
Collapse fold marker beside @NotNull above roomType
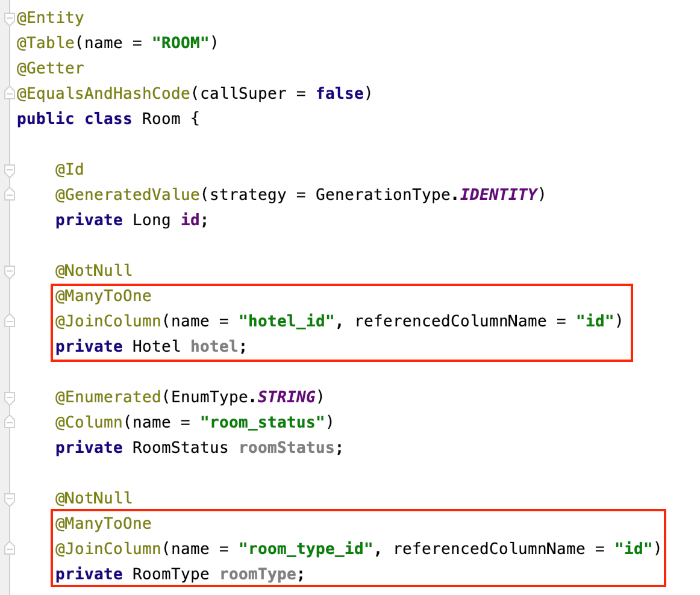9,499
